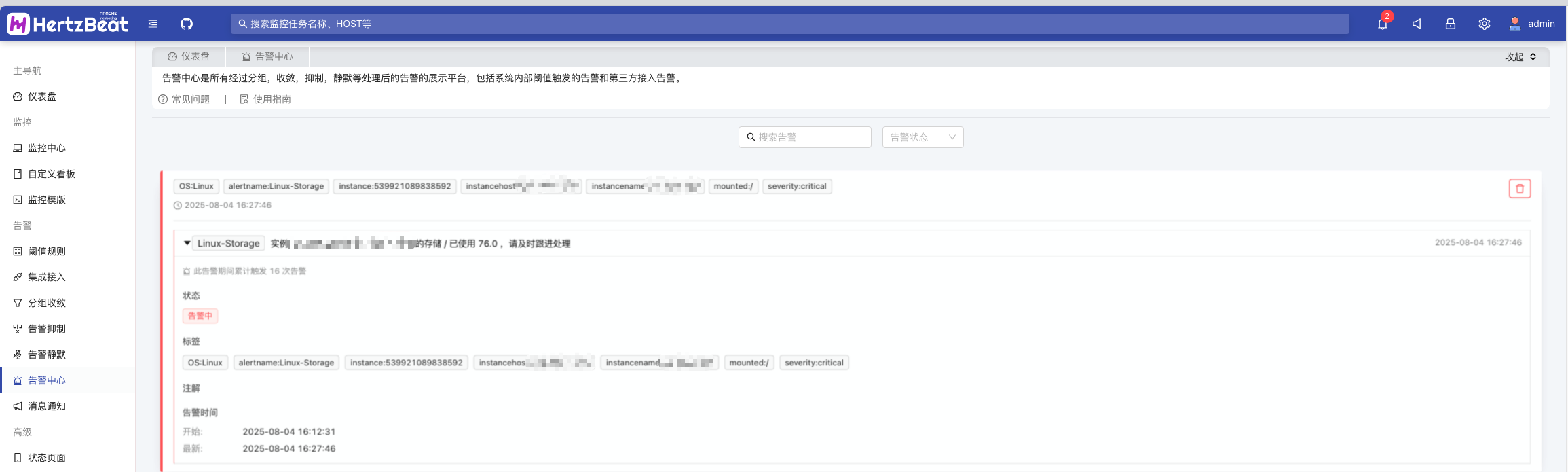Image resolution: width=1568 pixels, height=472 pixels.
Task: Go to 阈值规则 in sidebar
Action: tap(46, 251)
